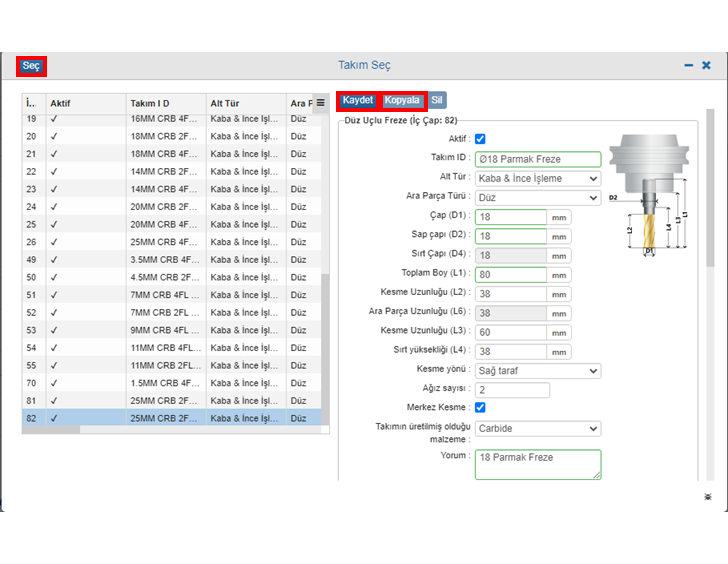
Task: Open the Kesme yönü dropdown
Action: [x=538, y=371]
